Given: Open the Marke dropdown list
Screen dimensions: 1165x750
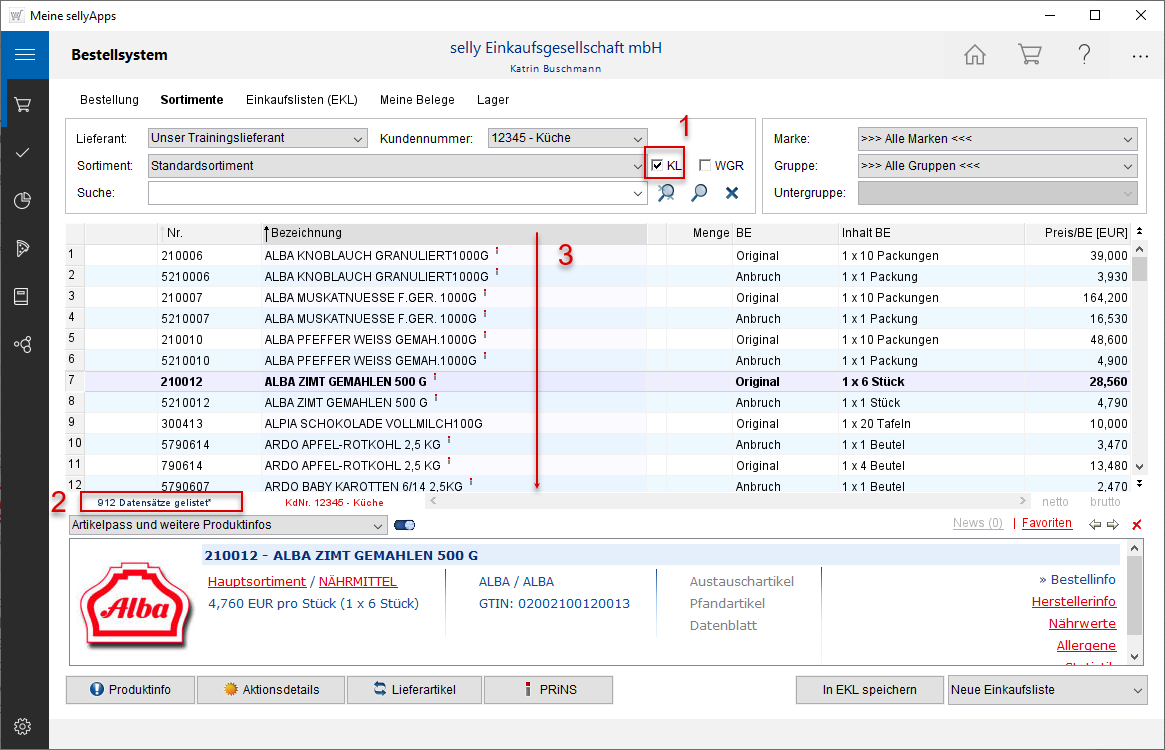Looking at the screenshot, I should click(1128, 139).
